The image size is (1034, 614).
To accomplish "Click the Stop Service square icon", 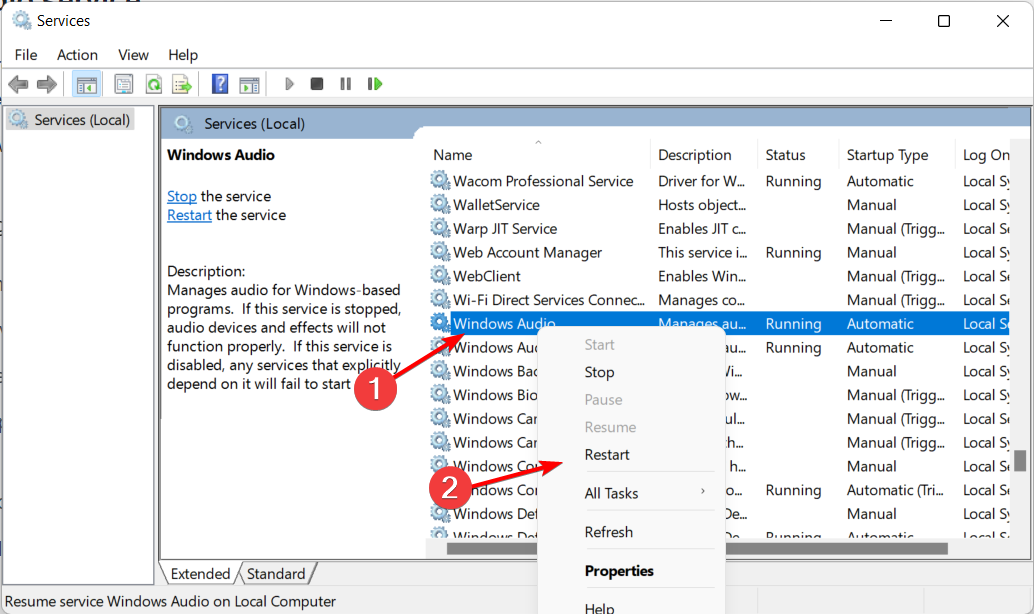I will pos(317,84).
